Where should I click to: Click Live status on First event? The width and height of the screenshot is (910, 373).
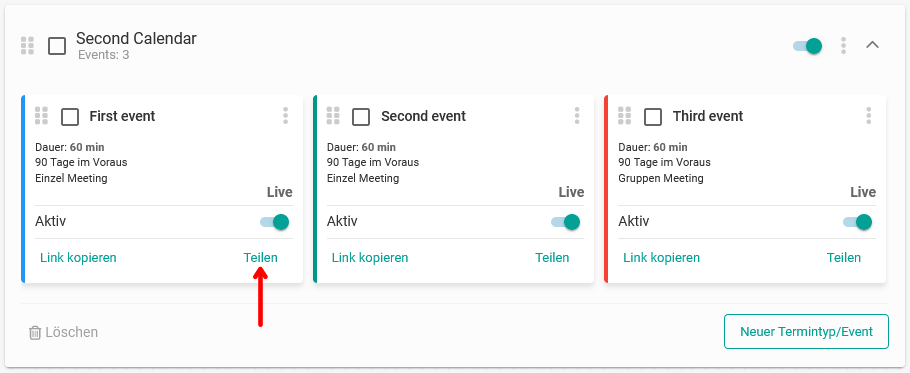[x=280, y=193]
